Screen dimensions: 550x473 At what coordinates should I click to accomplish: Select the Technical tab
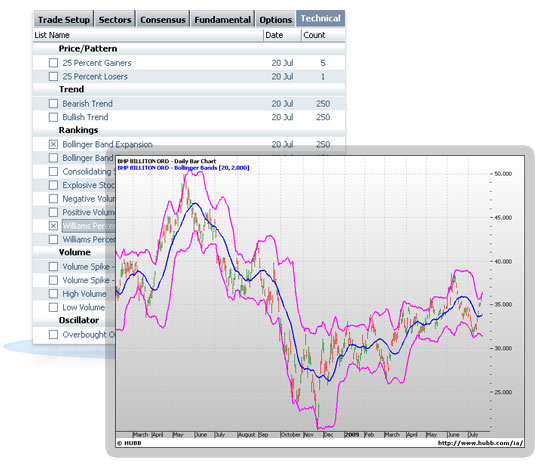tap(321, 18)
